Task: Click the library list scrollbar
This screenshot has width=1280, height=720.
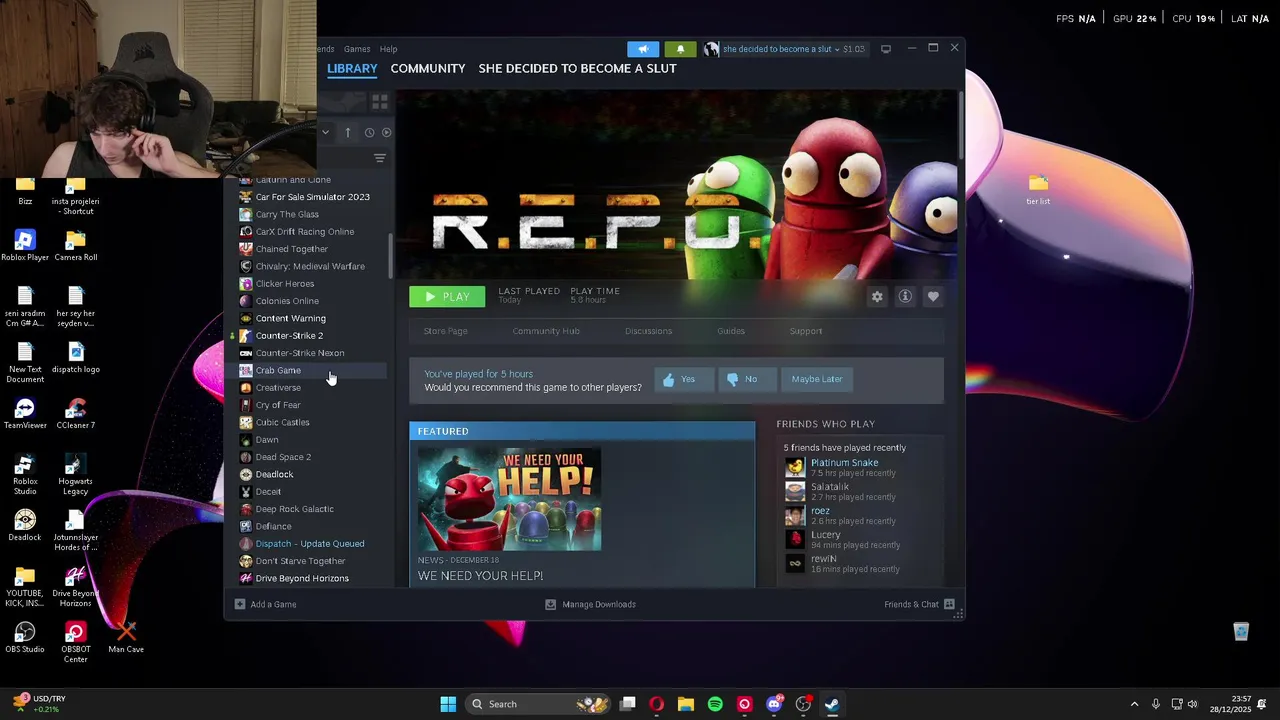Action: (391, 257)
